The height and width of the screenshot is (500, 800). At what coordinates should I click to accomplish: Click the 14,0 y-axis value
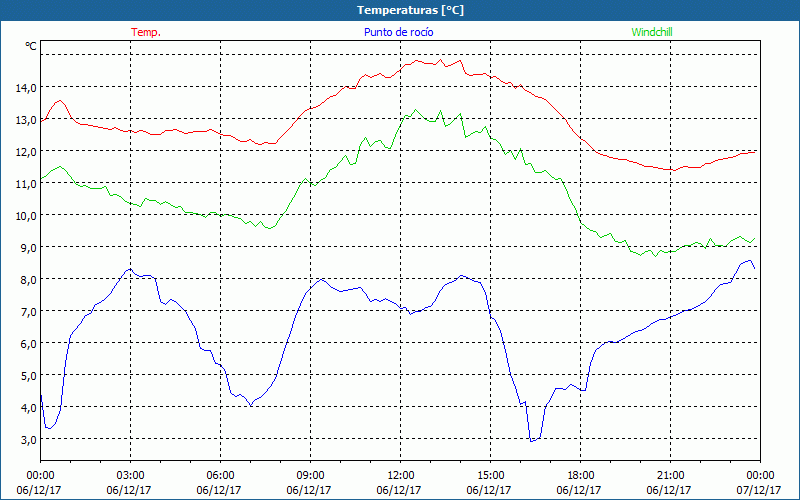click(26, 88)
